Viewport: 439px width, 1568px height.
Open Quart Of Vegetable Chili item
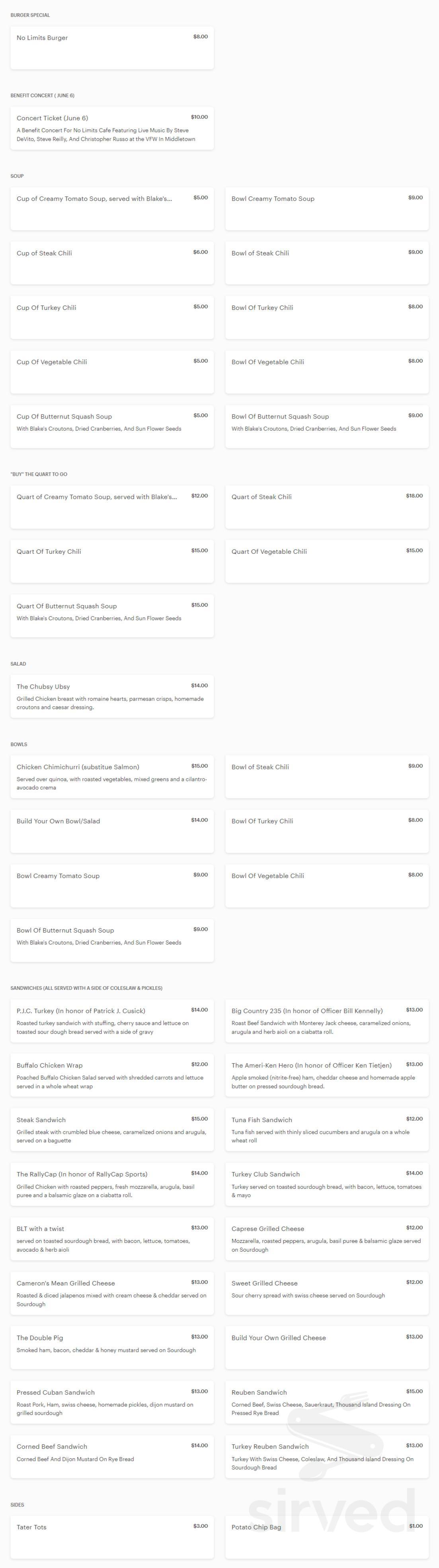pyautogui.click(x=326, y=561)
